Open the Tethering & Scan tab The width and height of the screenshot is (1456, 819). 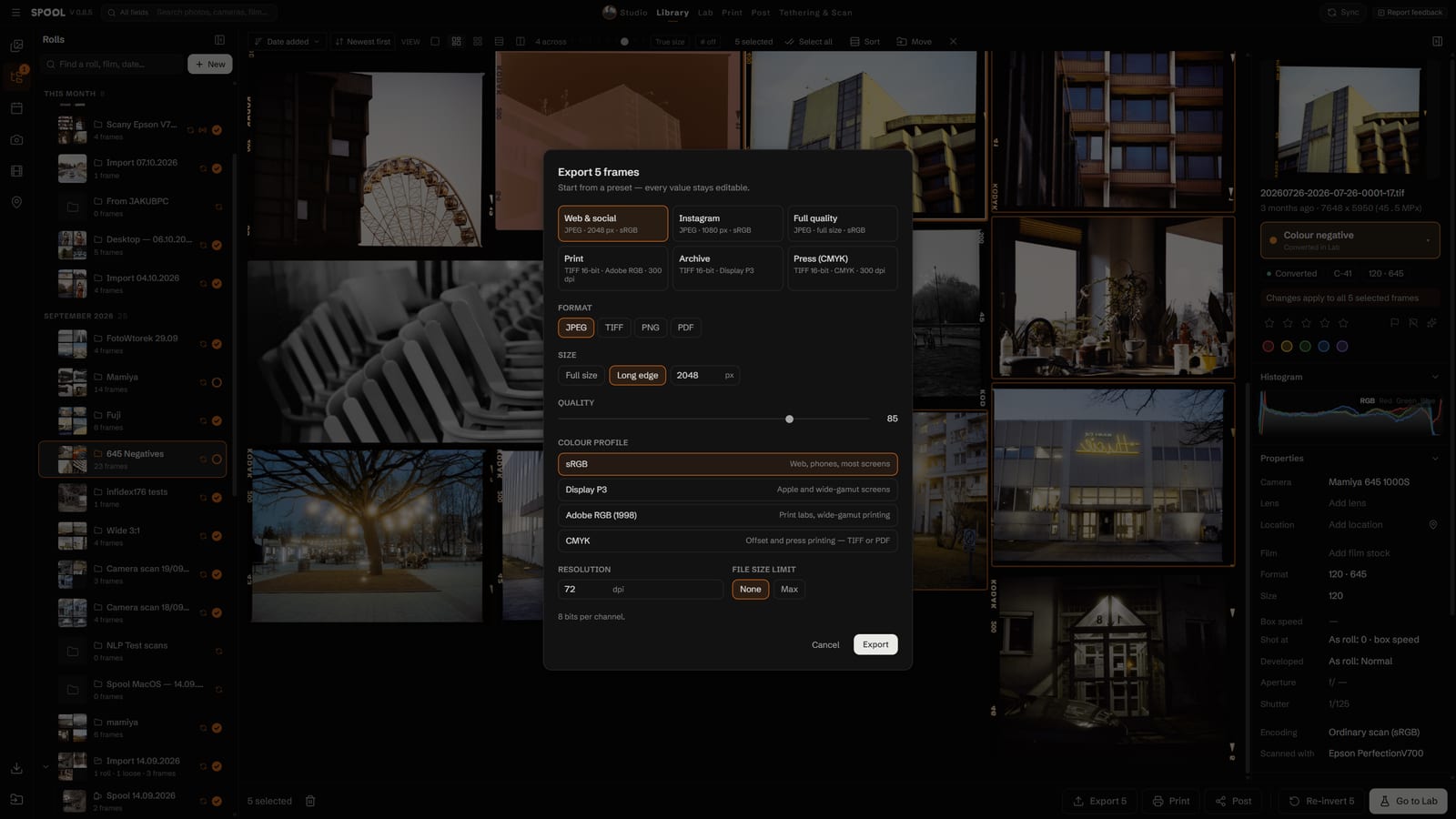[x=815, y=13]
